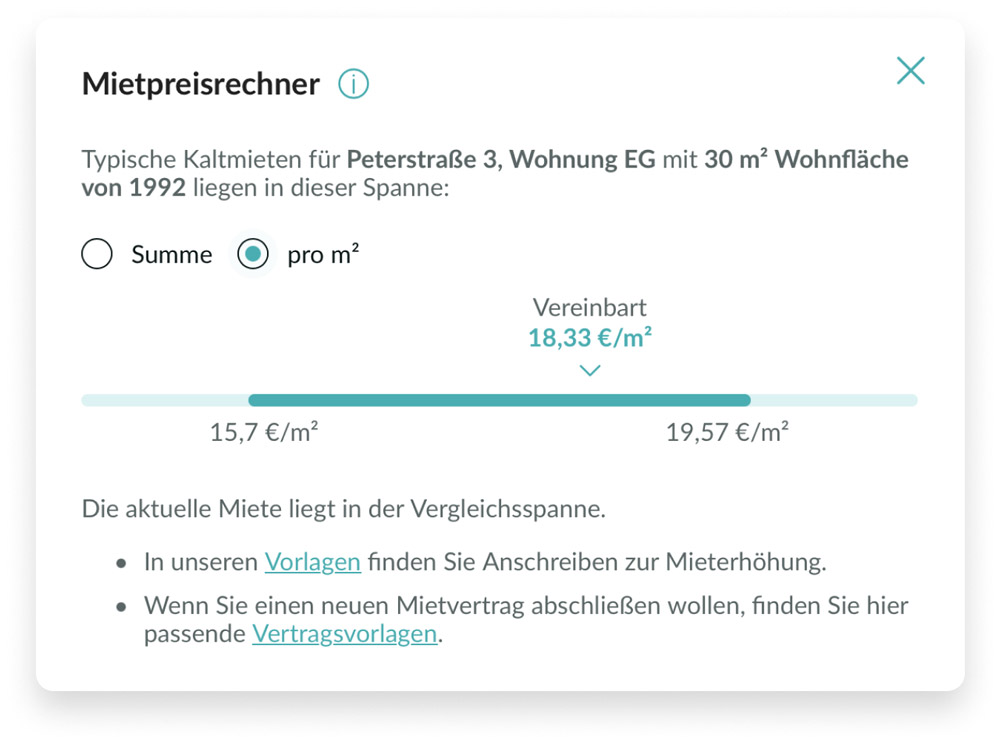Viewport: 1000px width, 744px height.
Task: Click the Mietpreisrechner heading
Action: click(200, 85)
